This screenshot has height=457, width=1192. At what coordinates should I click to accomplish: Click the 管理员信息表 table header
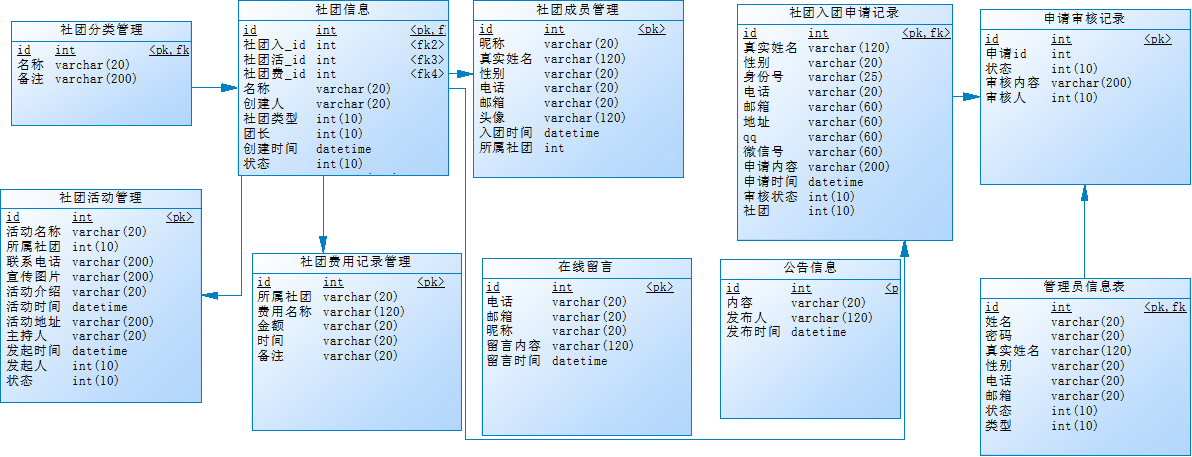point(1084,287)
